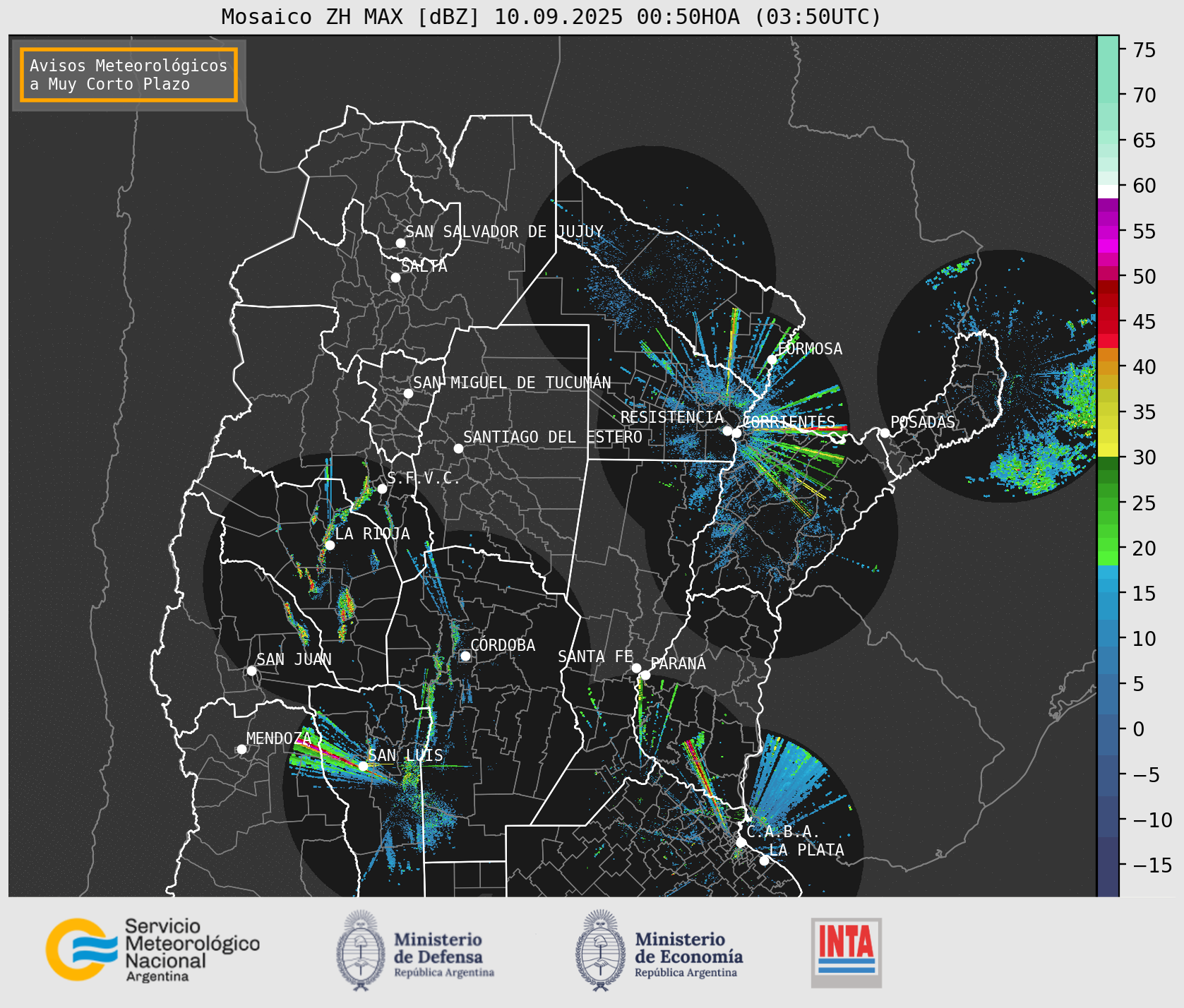Select the SAN LUIS city label
This screenshot has height=1008, width=1184.
(x=406, y=755)
